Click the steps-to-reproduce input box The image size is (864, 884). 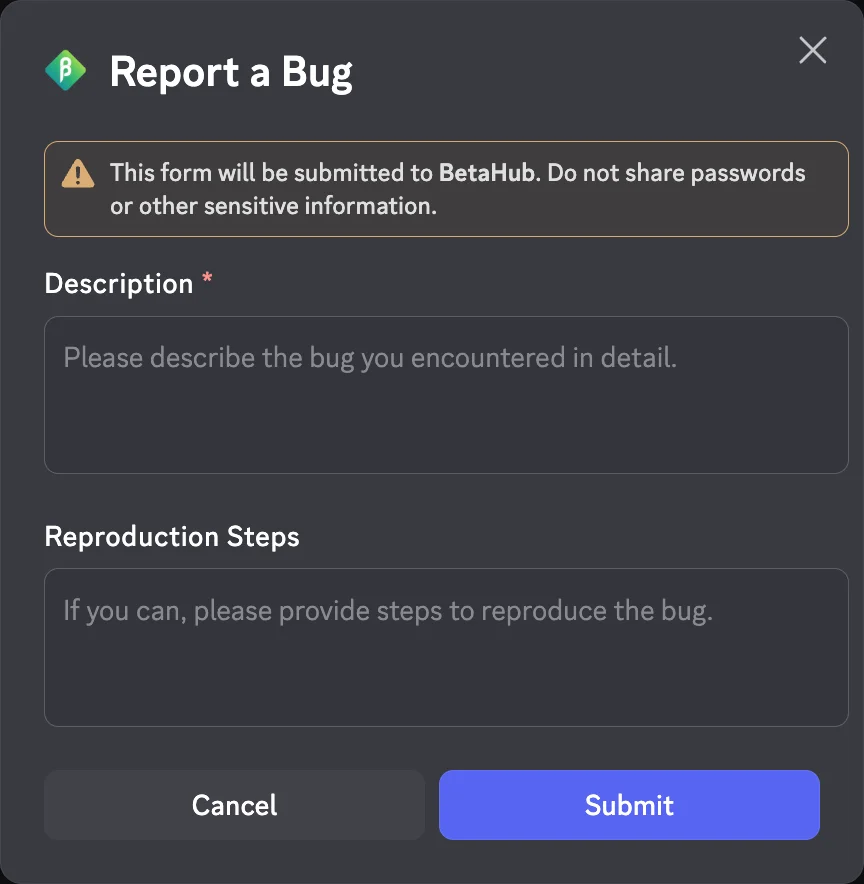[445, 648]
